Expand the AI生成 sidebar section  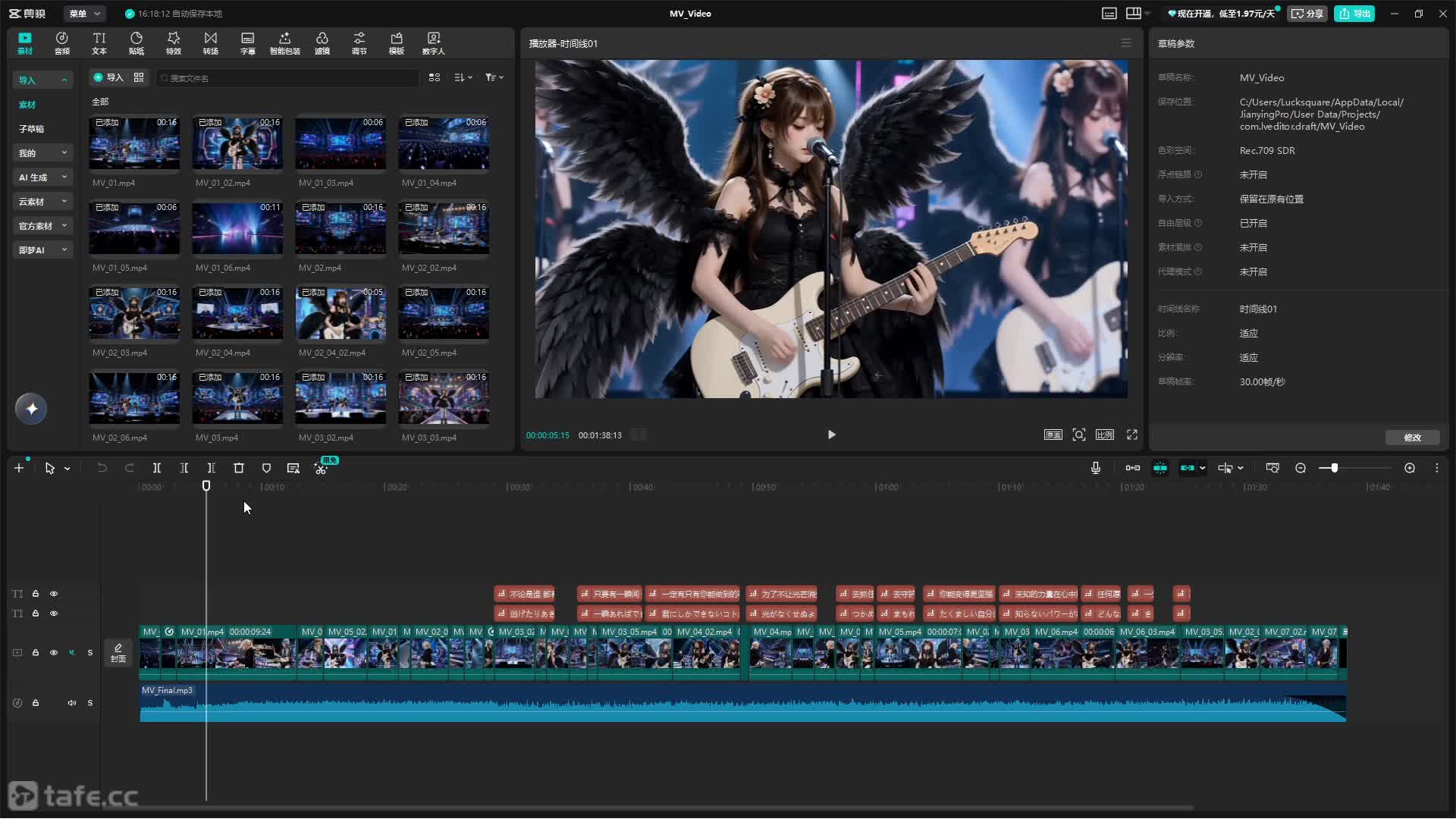point(42,177)
